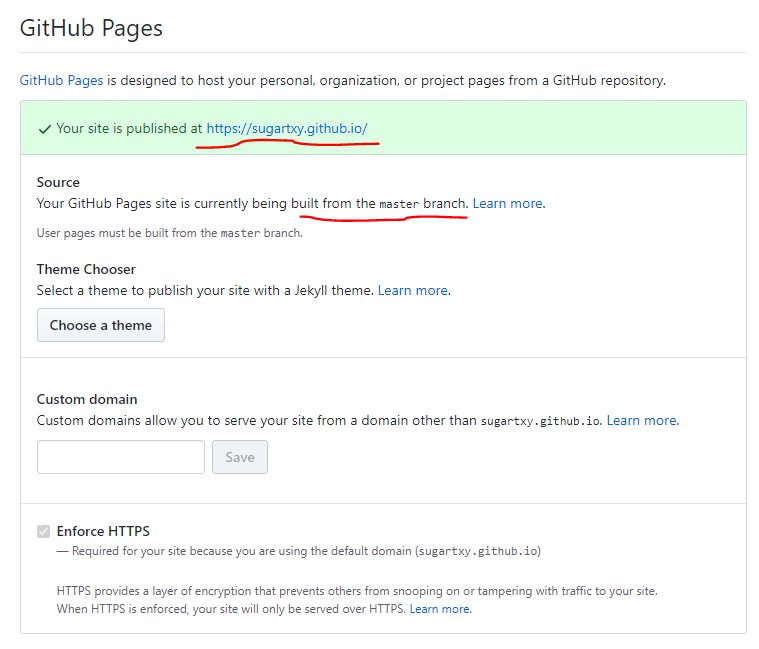Screen dimensions: 759x649
Task: Open Learn more link about HTTPS enforcement
Action: point(440,609)
